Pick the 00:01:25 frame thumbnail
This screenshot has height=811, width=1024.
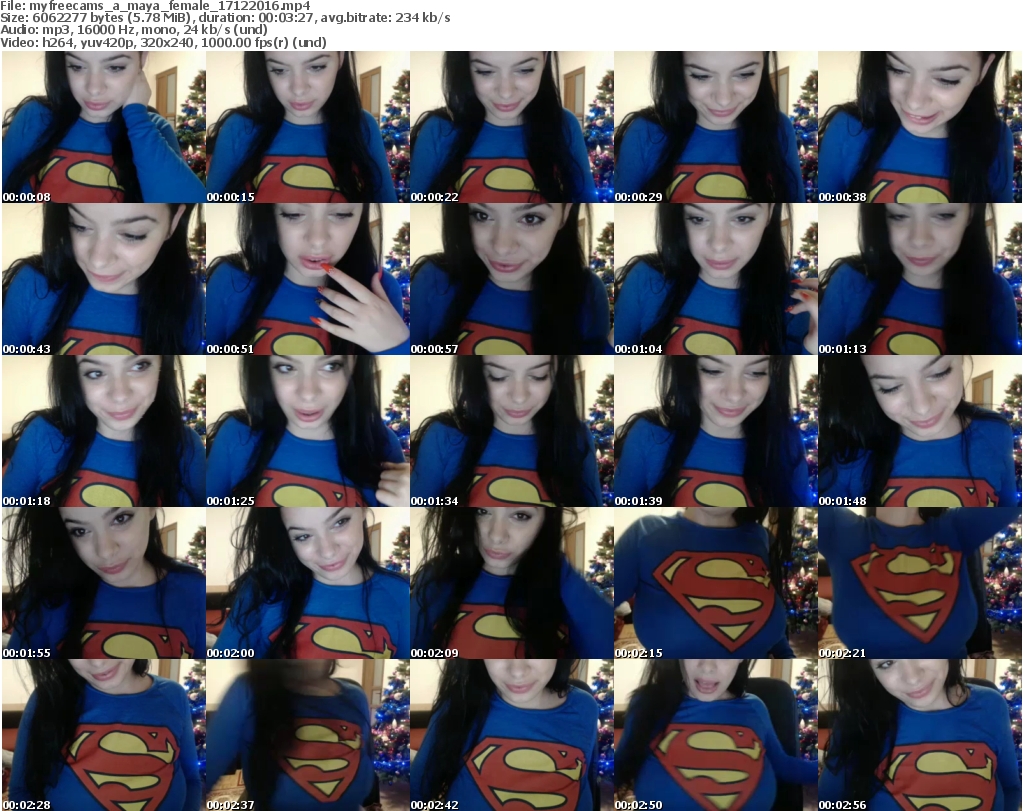tap(308, 431)
